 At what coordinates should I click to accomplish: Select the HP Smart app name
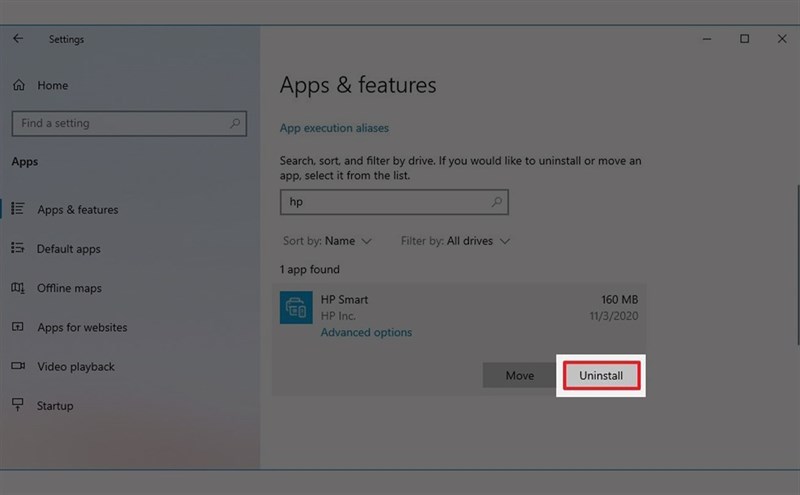[x=344, y=300]
